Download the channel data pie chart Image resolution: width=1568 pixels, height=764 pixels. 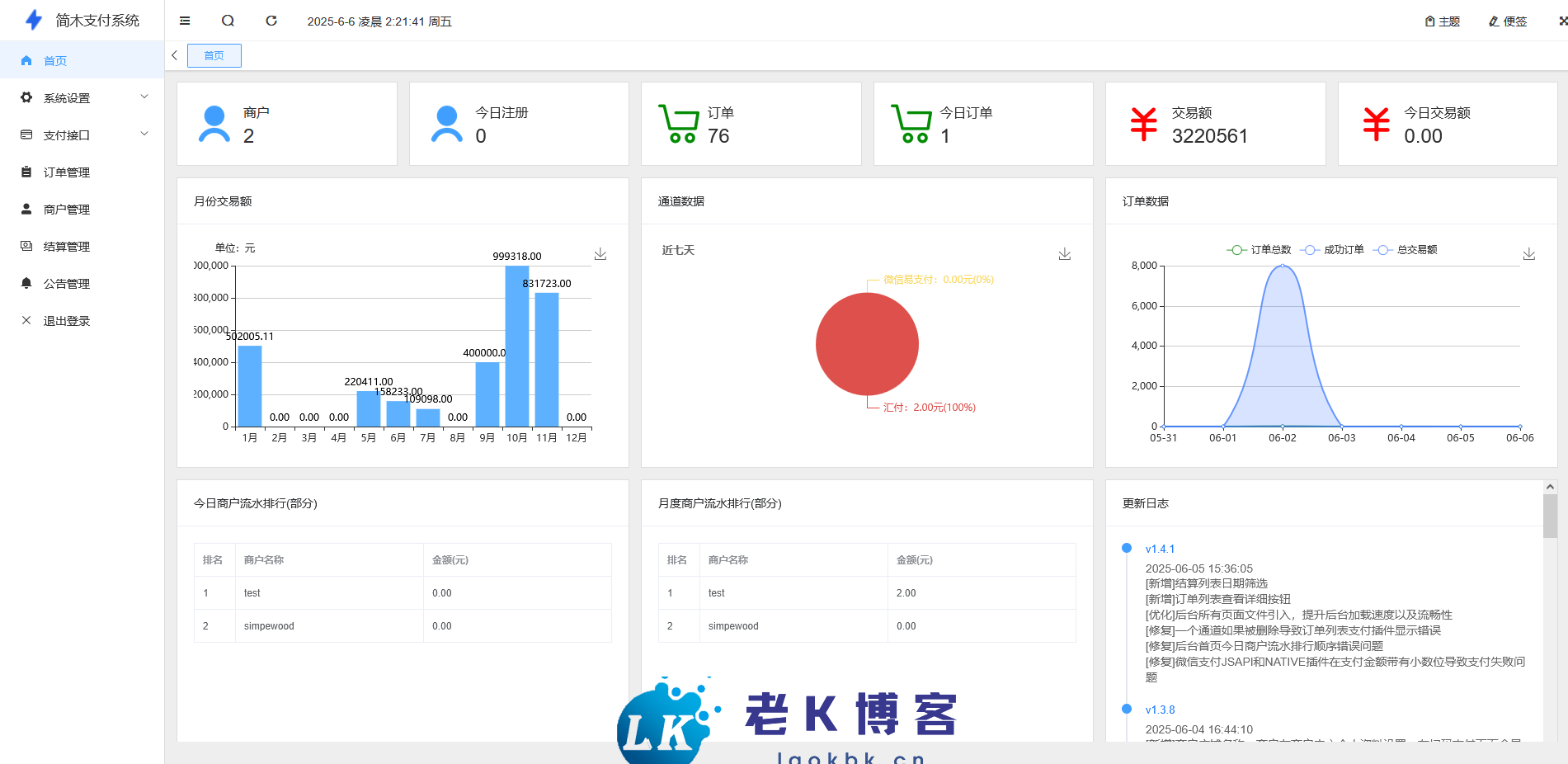[1065, 254]
